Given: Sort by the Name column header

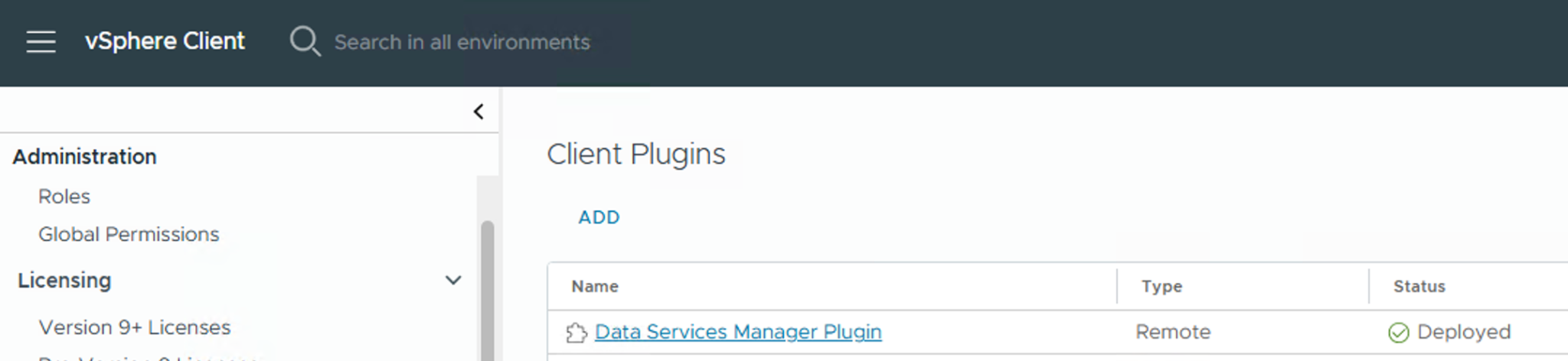Looking at the screenshot, I should pos(595,286).
